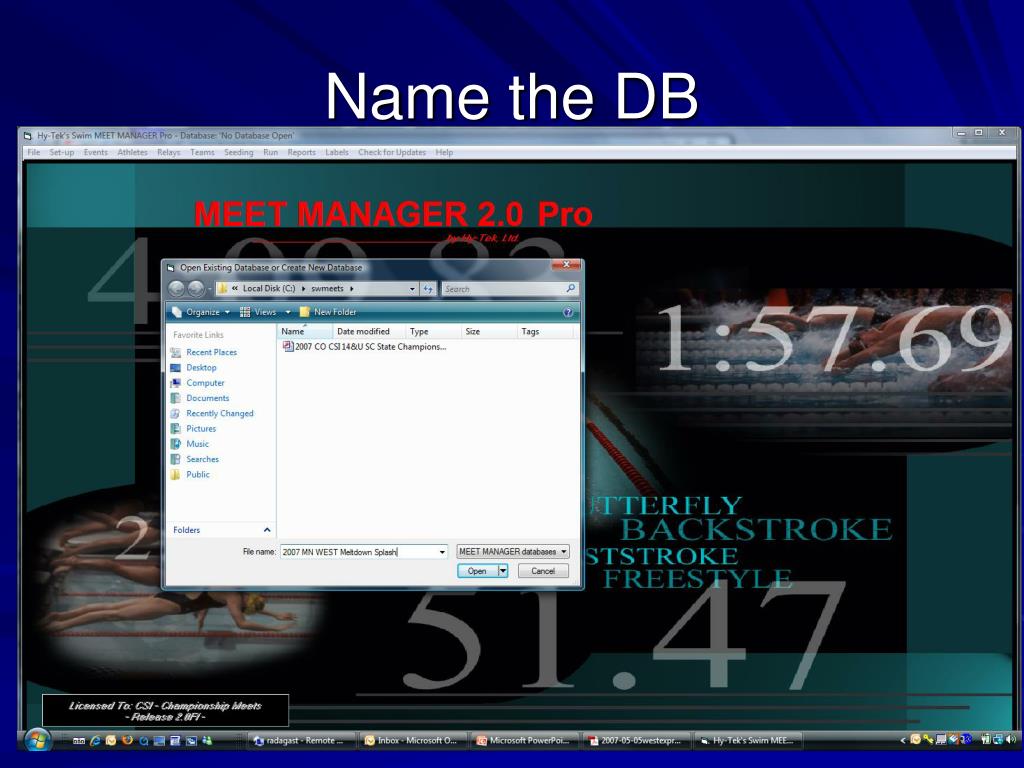Switch to Inbox - Microsoft Outlook taskbar button
Image resolution: width=1024 pixels, height=768 pixels.
[x=413, y=741]
